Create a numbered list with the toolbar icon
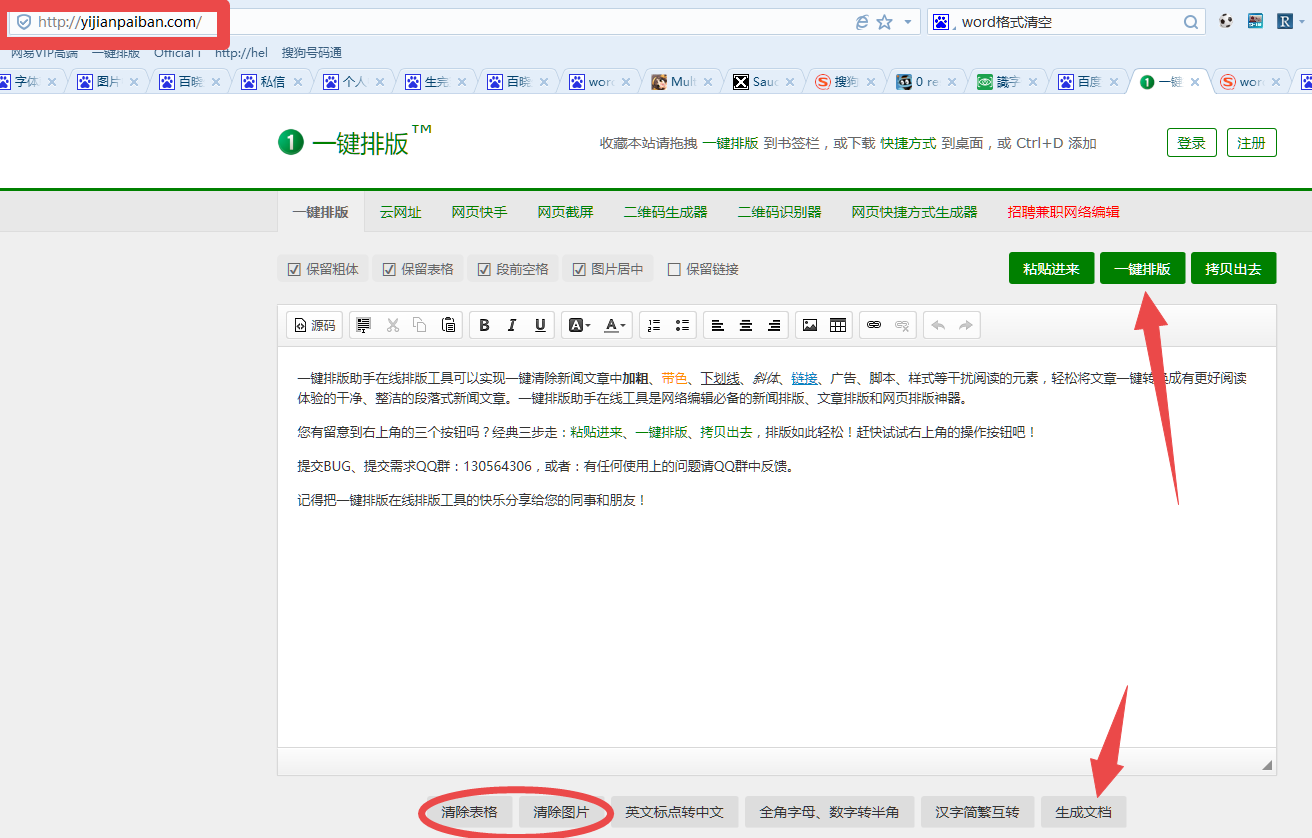The height and width of the screenshot is (838, 1312). point(654,325)
